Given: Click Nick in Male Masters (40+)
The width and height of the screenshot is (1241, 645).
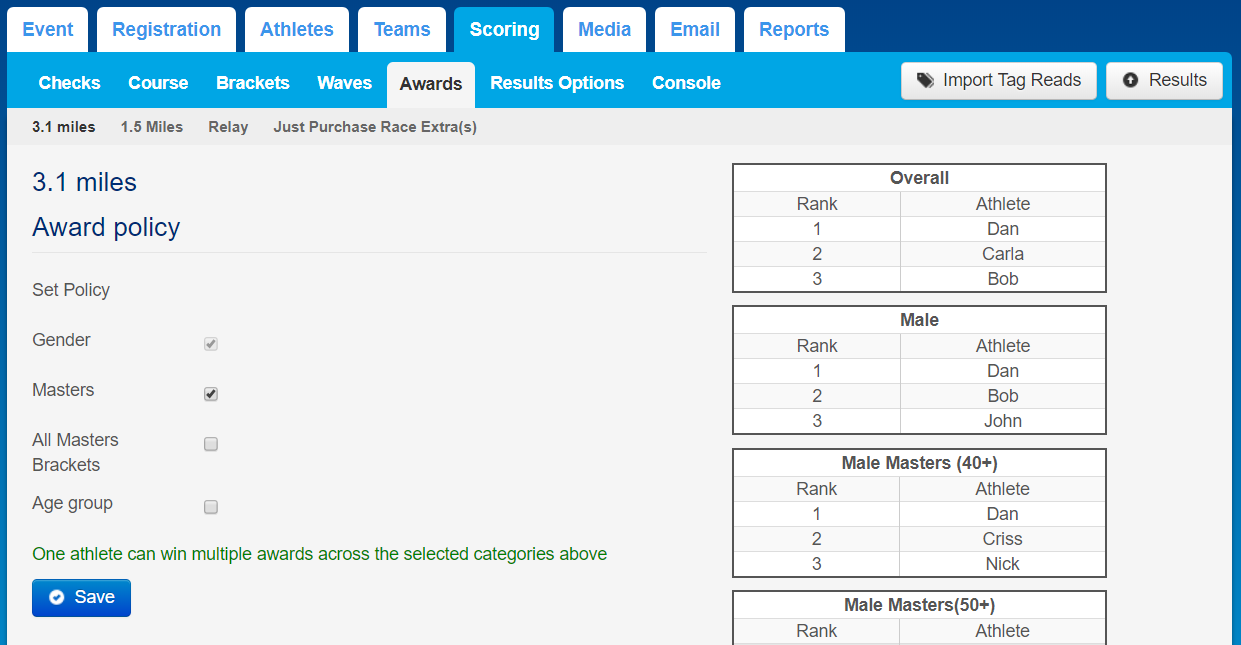Looking at the screenshot, I should [x=1003, y=564].
